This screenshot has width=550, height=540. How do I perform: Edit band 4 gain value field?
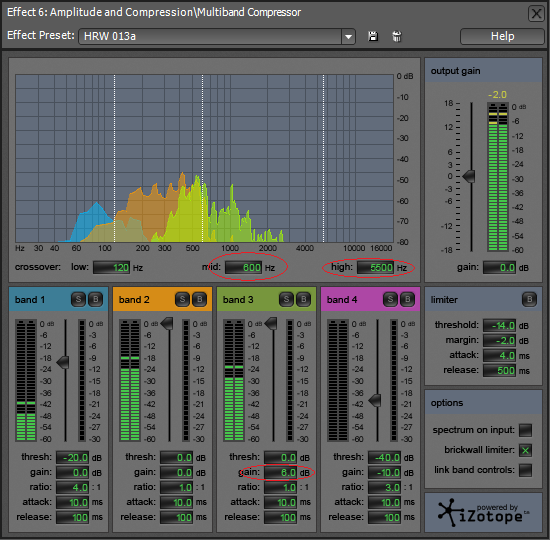(384, 473)
